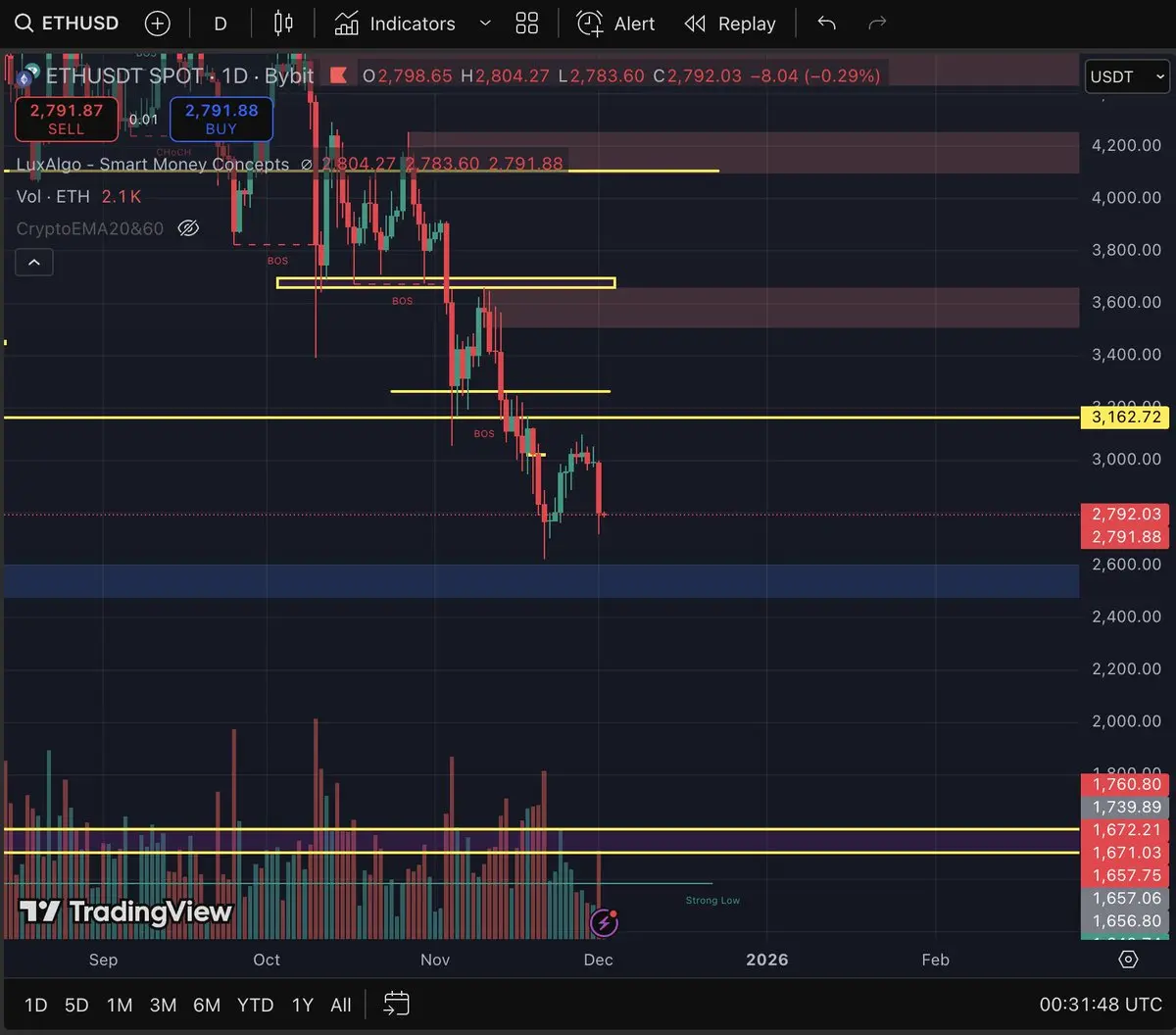Screen dimensions: 1176x1035
Task: Switch to the 6M range
Action: (207, 1005)
